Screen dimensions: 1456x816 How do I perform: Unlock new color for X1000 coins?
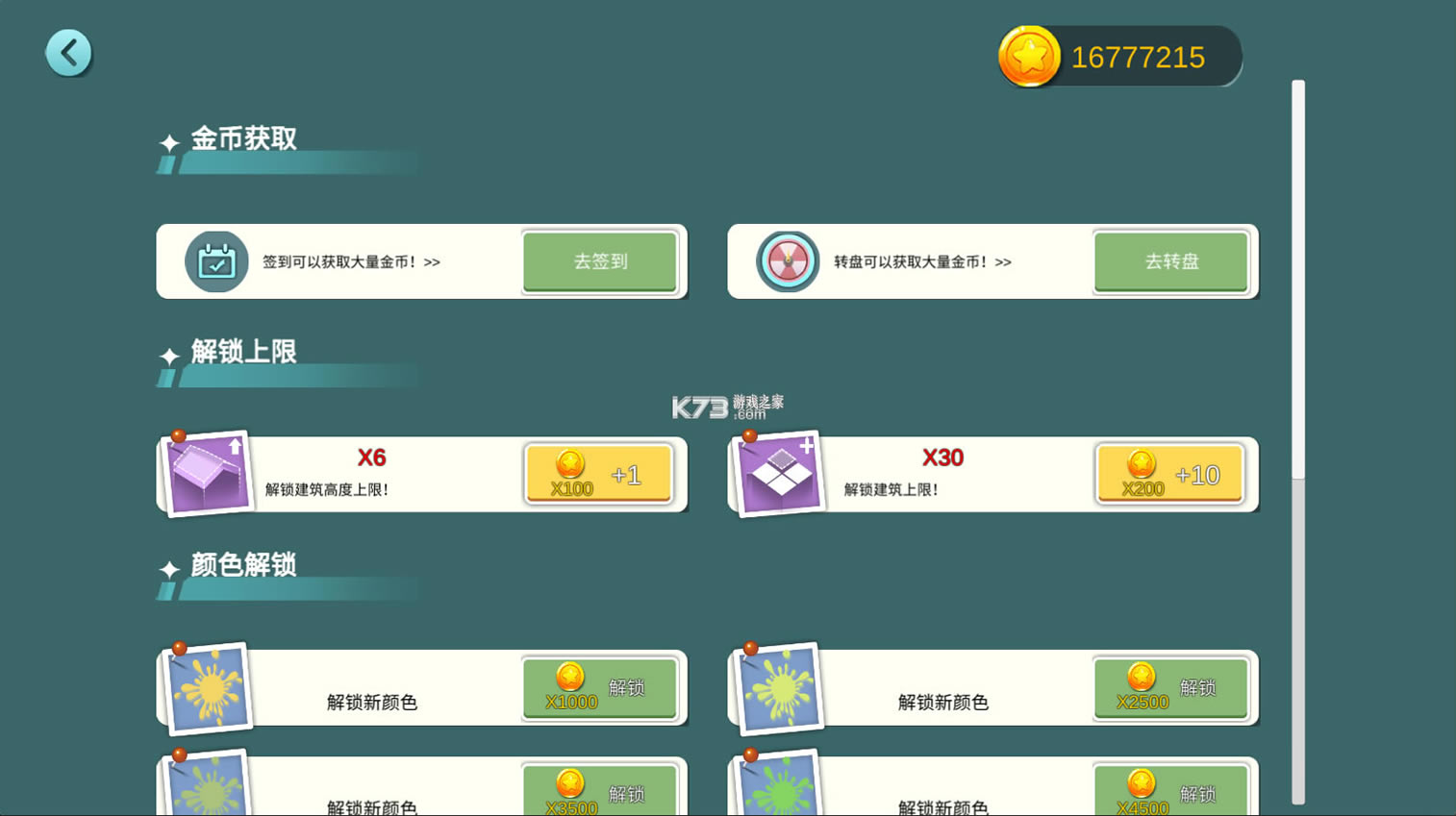click(600, 688)
